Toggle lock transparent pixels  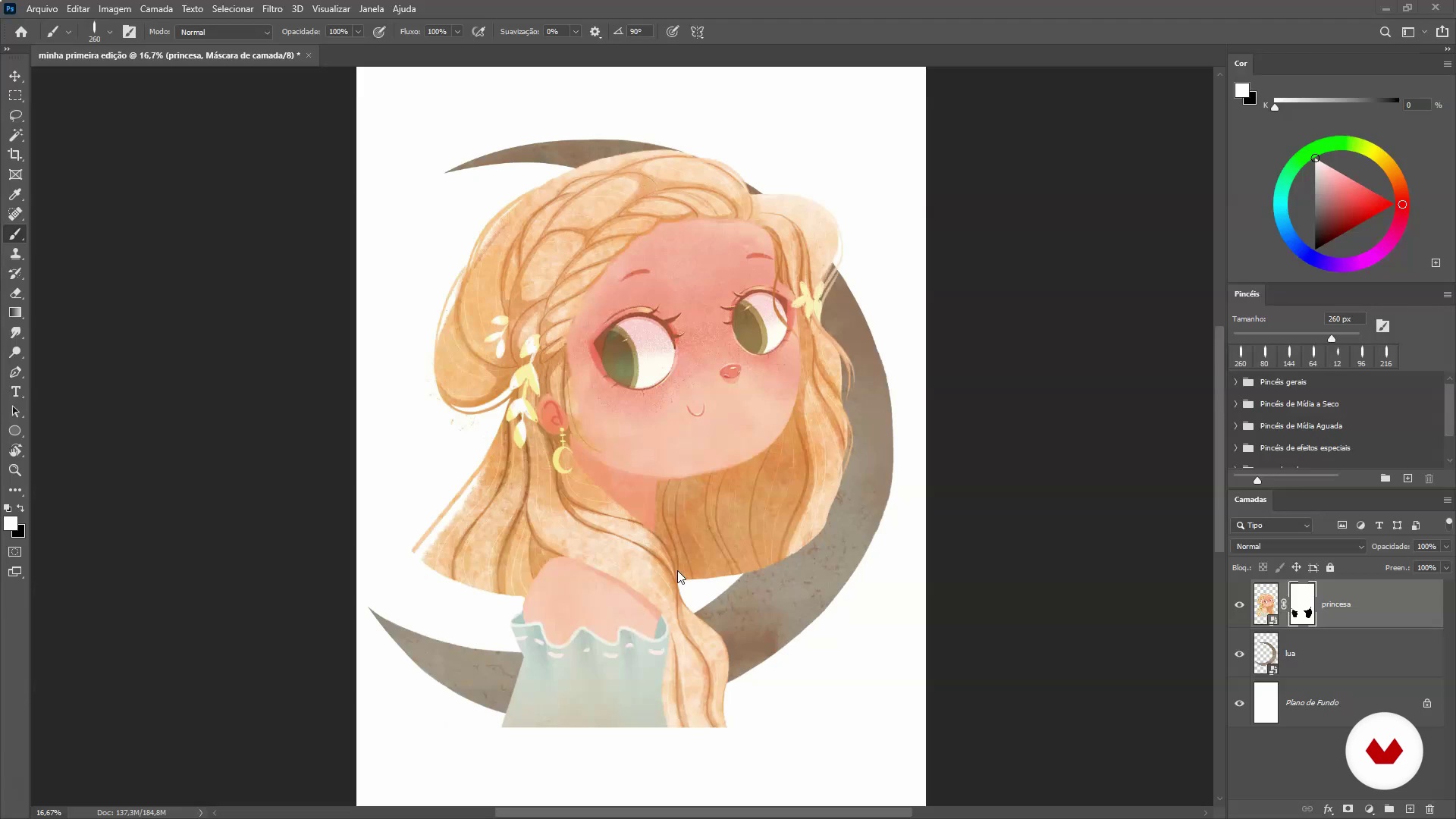[x=1263, y=567]
